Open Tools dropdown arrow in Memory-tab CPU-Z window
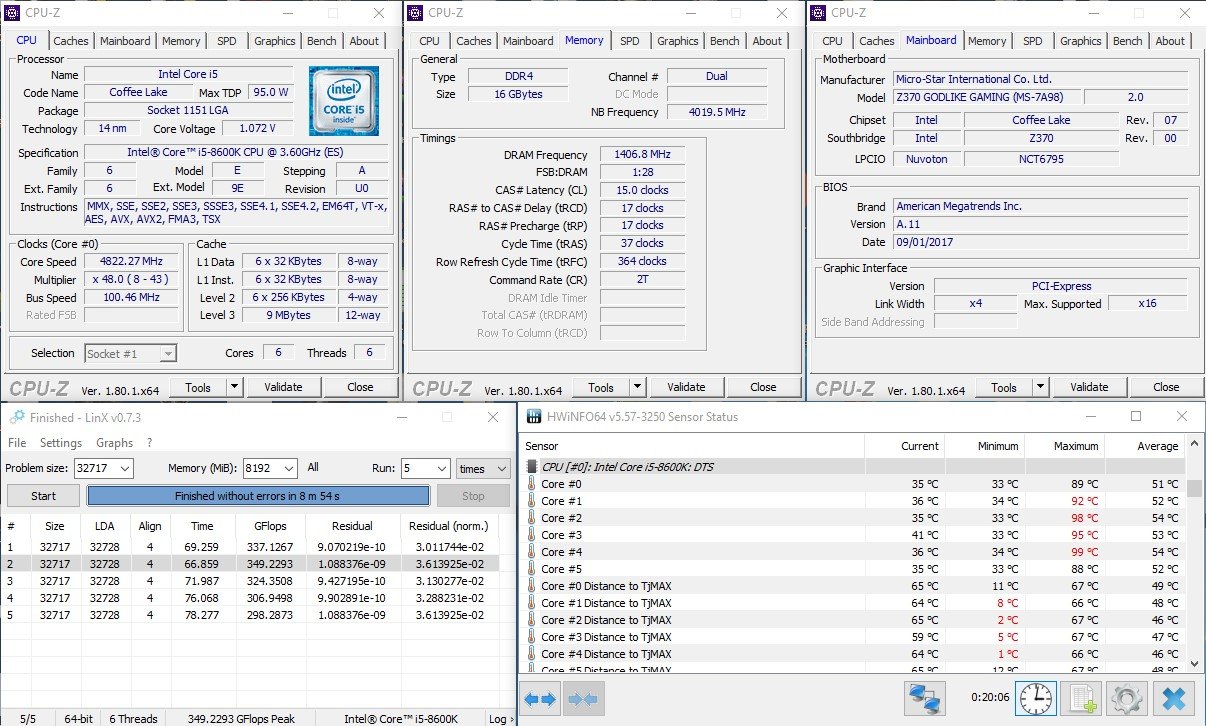Viewport: 1206px width, 726px height. [637, 387]
